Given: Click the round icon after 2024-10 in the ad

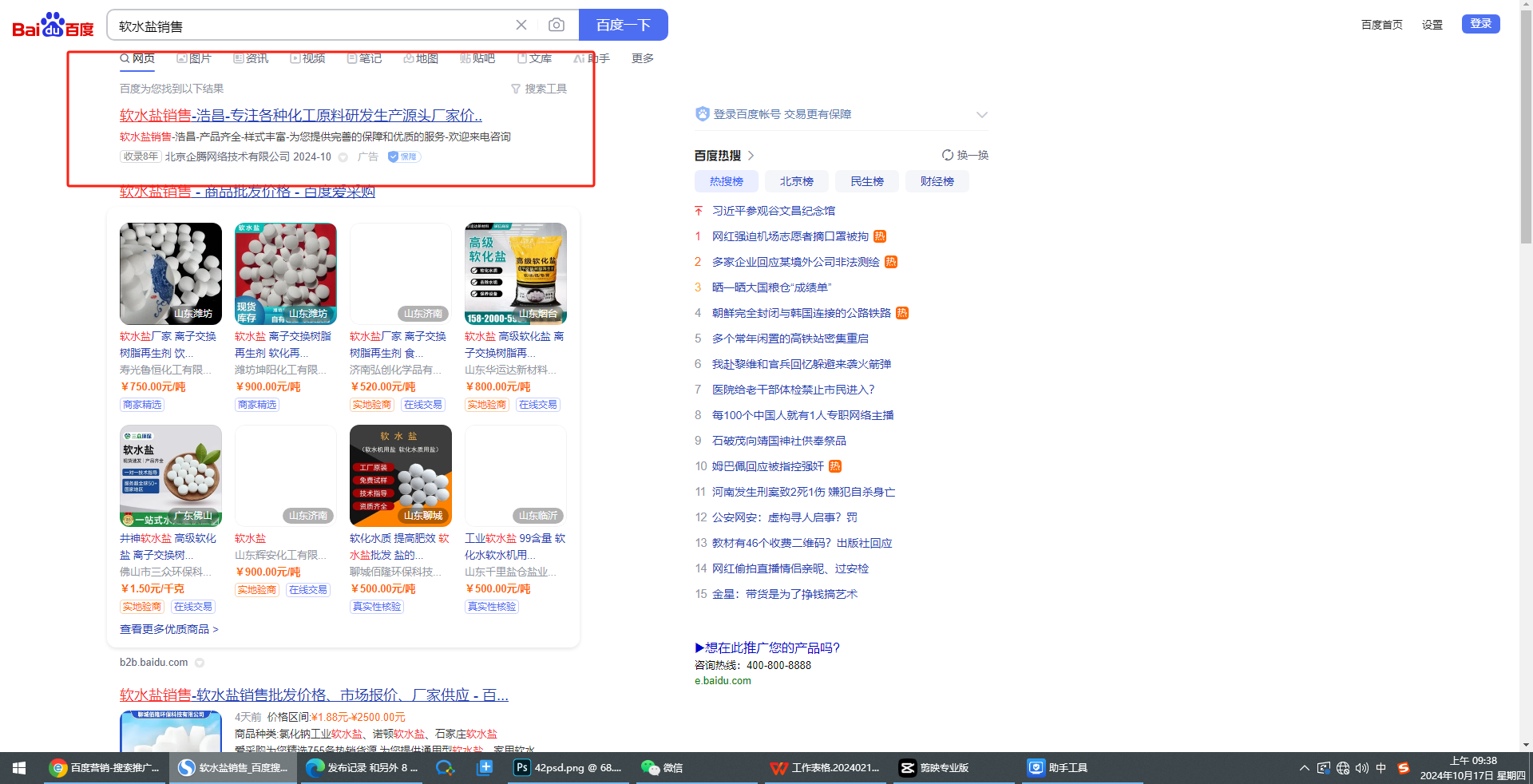Looking at the screenshot, I should point(343,157).
